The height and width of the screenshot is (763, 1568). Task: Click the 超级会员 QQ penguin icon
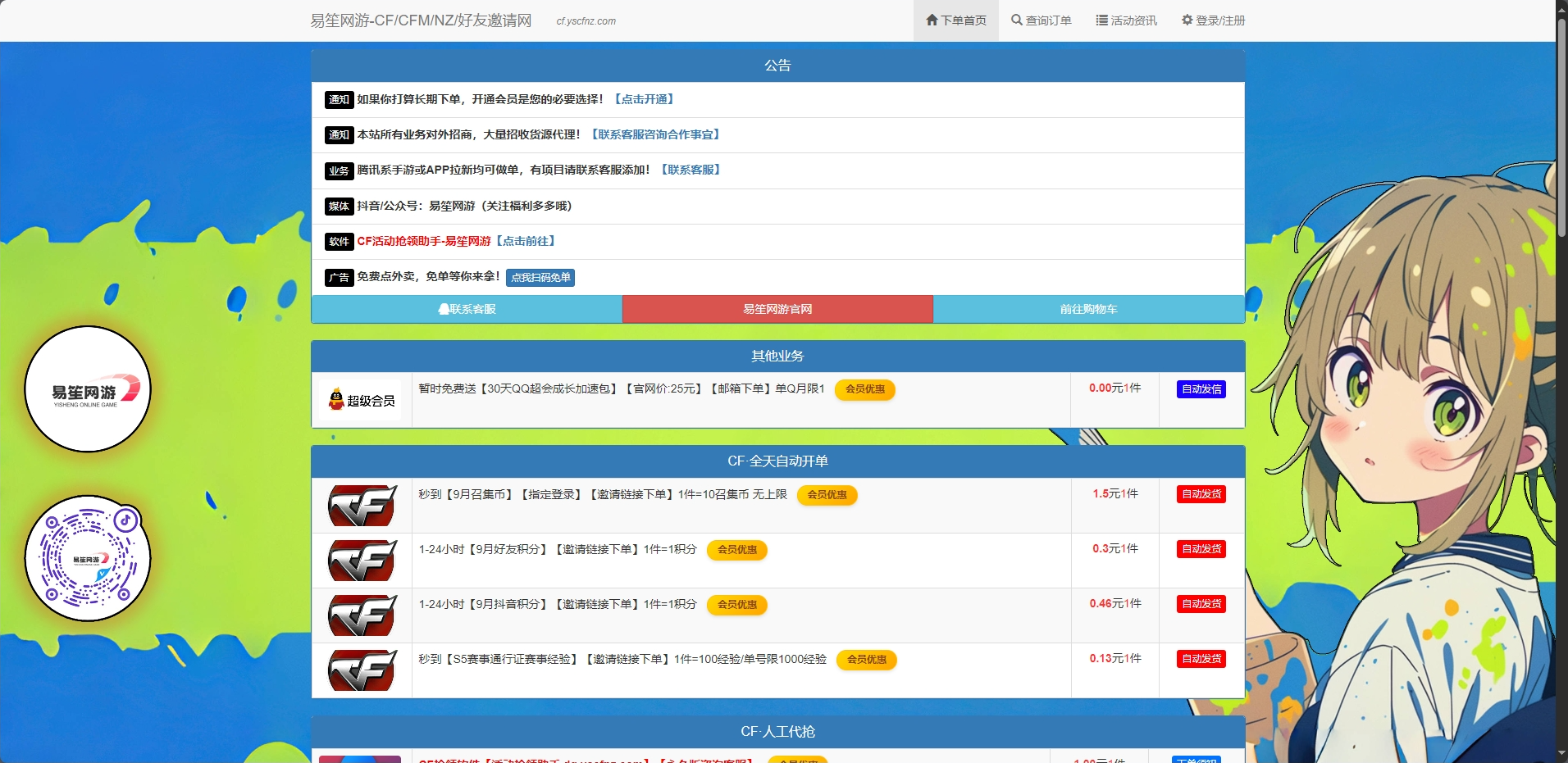click(336, 400)
